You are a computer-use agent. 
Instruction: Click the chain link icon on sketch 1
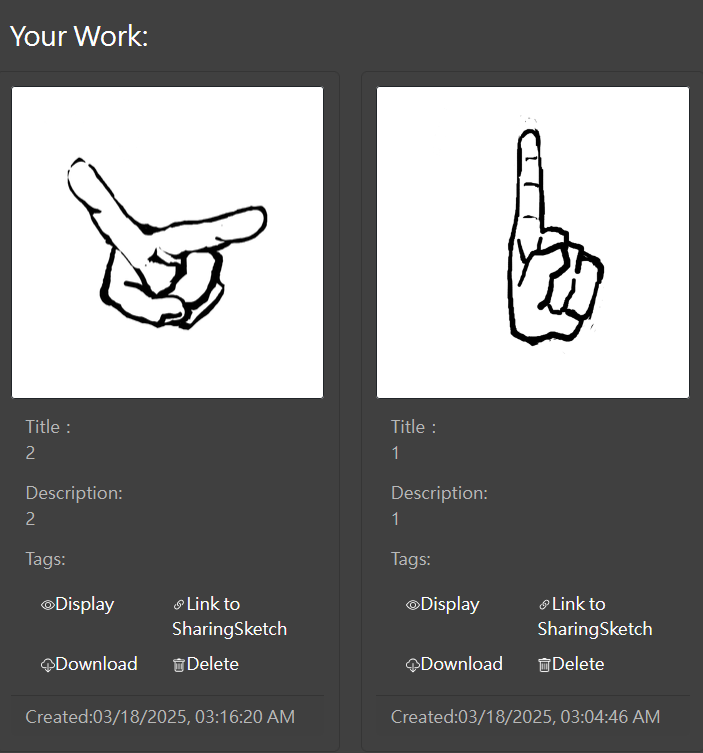[544, 605]
